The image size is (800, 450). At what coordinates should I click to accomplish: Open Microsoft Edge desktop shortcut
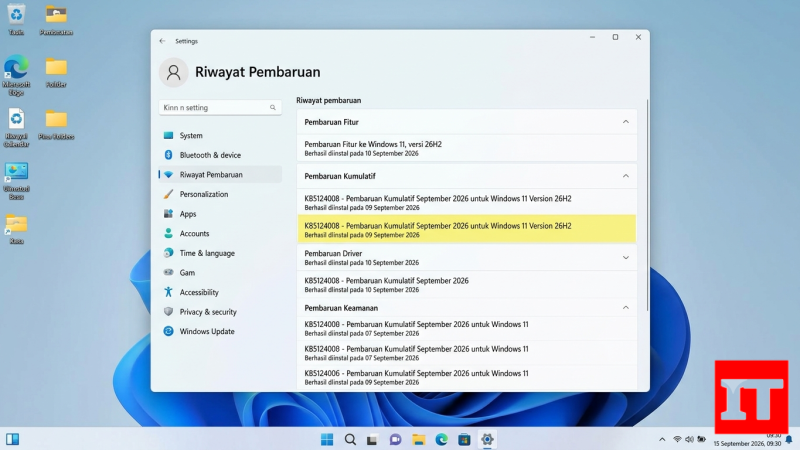[x=16, y=75]
